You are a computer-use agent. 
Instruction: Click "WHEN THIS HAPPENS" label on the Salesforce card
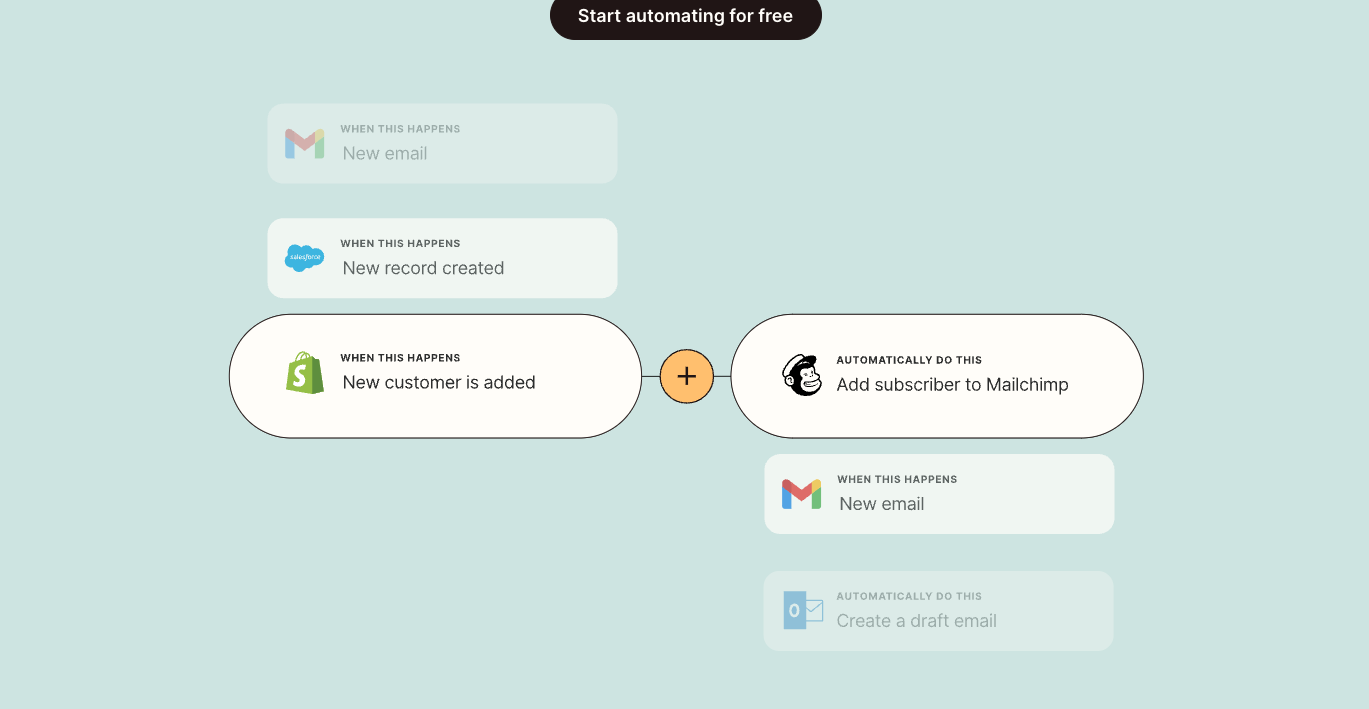400,243
